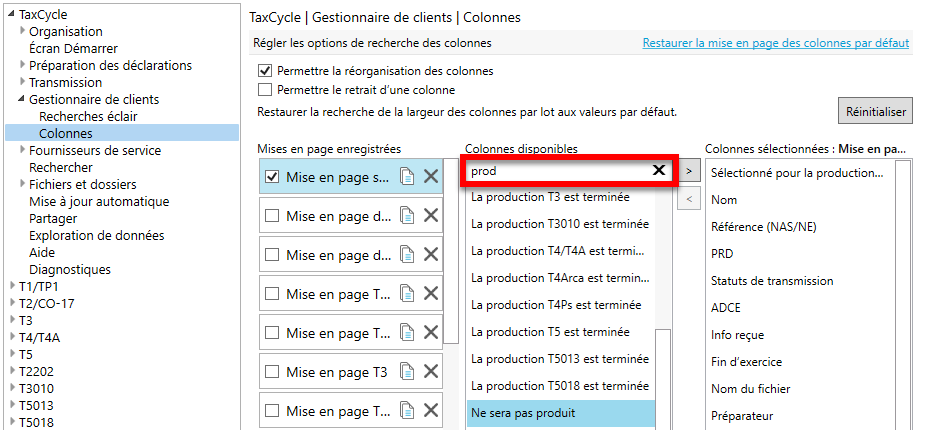This screenshot has height=430, width=925.
Task: Expand the T2/CO-17 tree node
Action: click(12, 303)
